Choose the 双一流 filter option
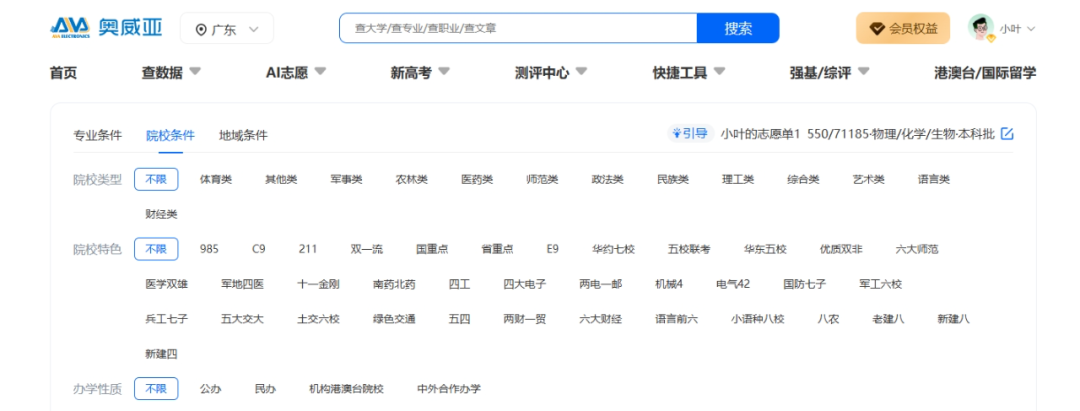Image resolution: width=1080 pixels, height=411 pixels. click(366, 249)
